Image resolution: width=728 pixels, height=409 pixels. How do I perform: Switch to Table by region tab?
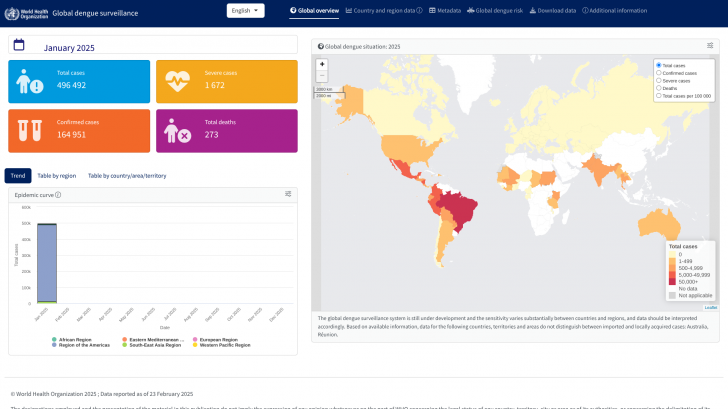57,175
